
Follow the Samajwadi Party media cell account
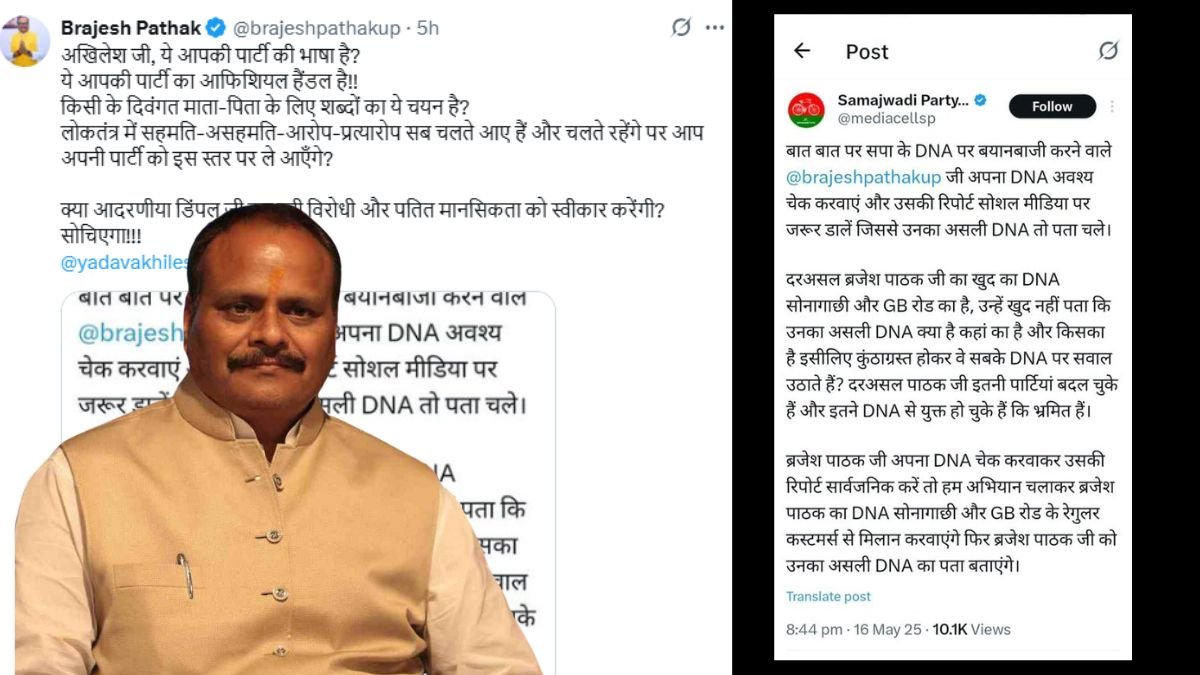[1052, 106]
